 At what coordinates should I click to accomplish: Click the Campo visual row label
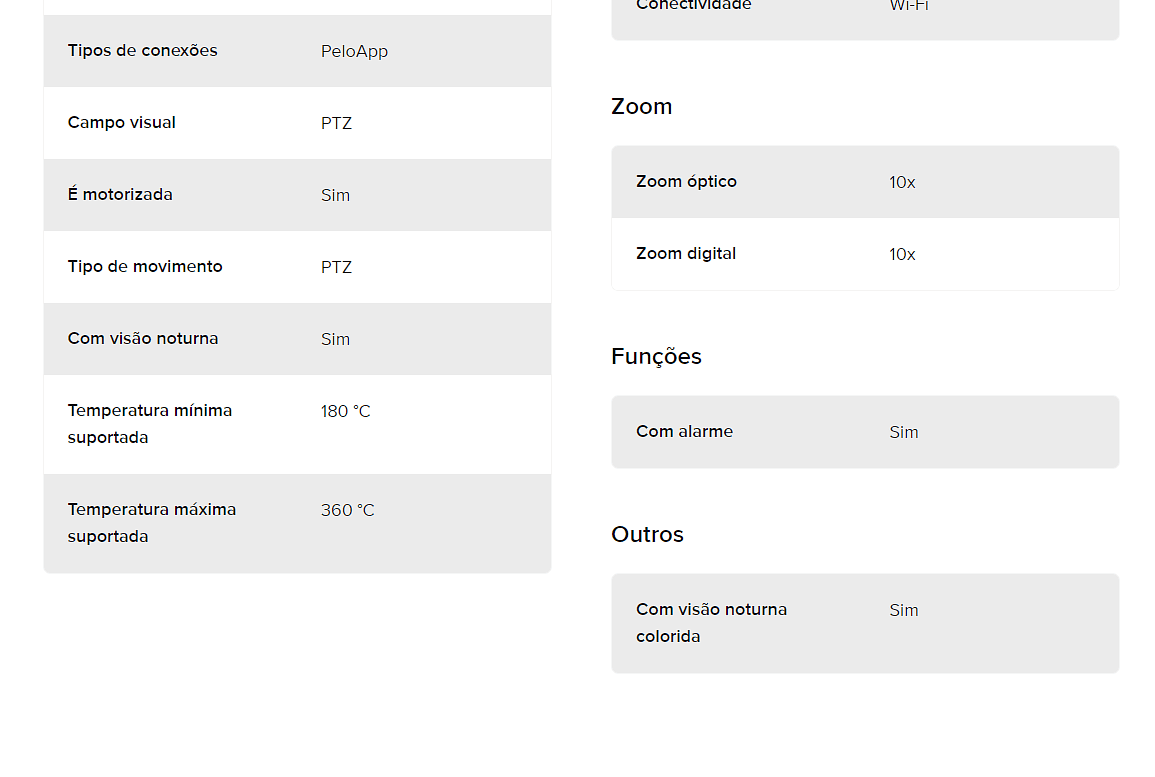(122, 123)
